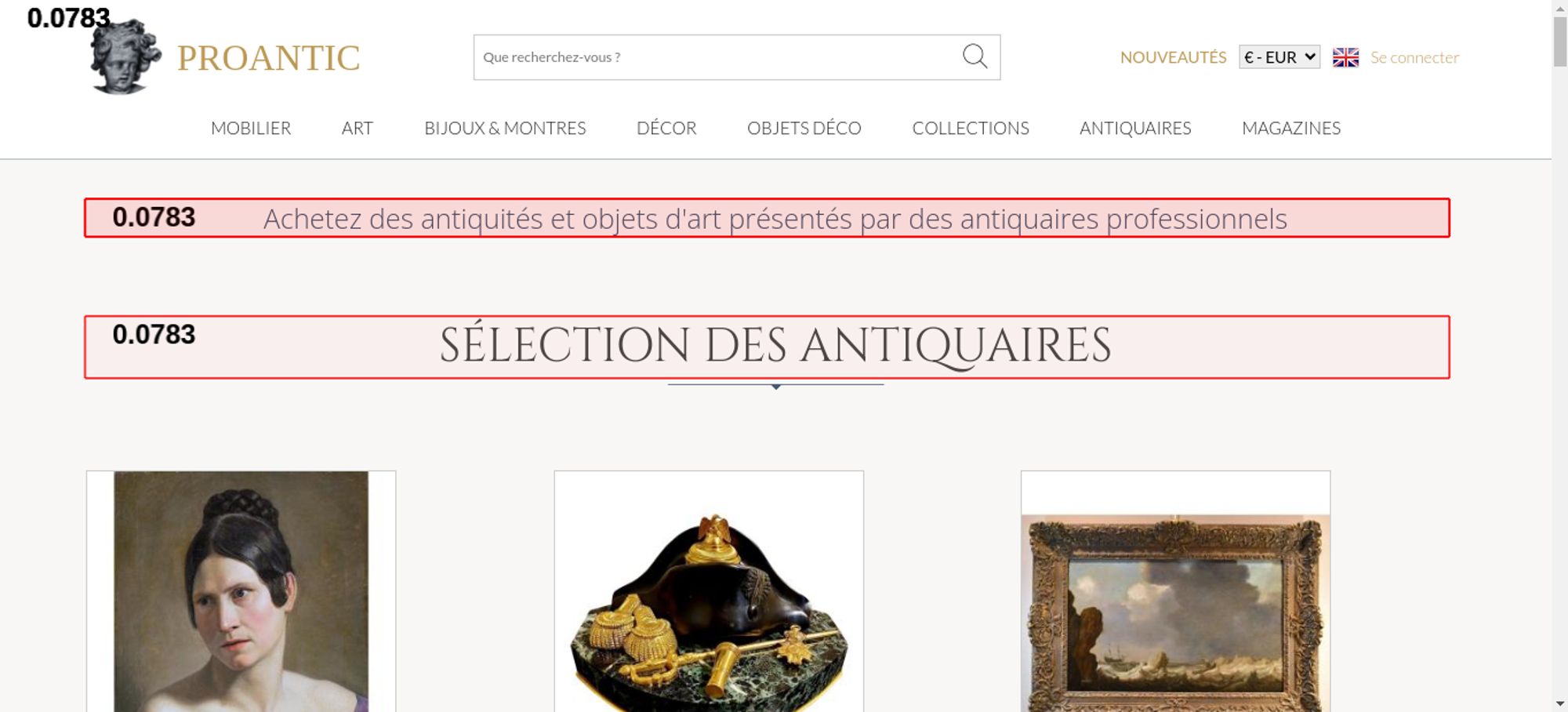Browse the ANTIQUAIRES page
This screenshot has height=712, width=1568.
(1135, 128)
